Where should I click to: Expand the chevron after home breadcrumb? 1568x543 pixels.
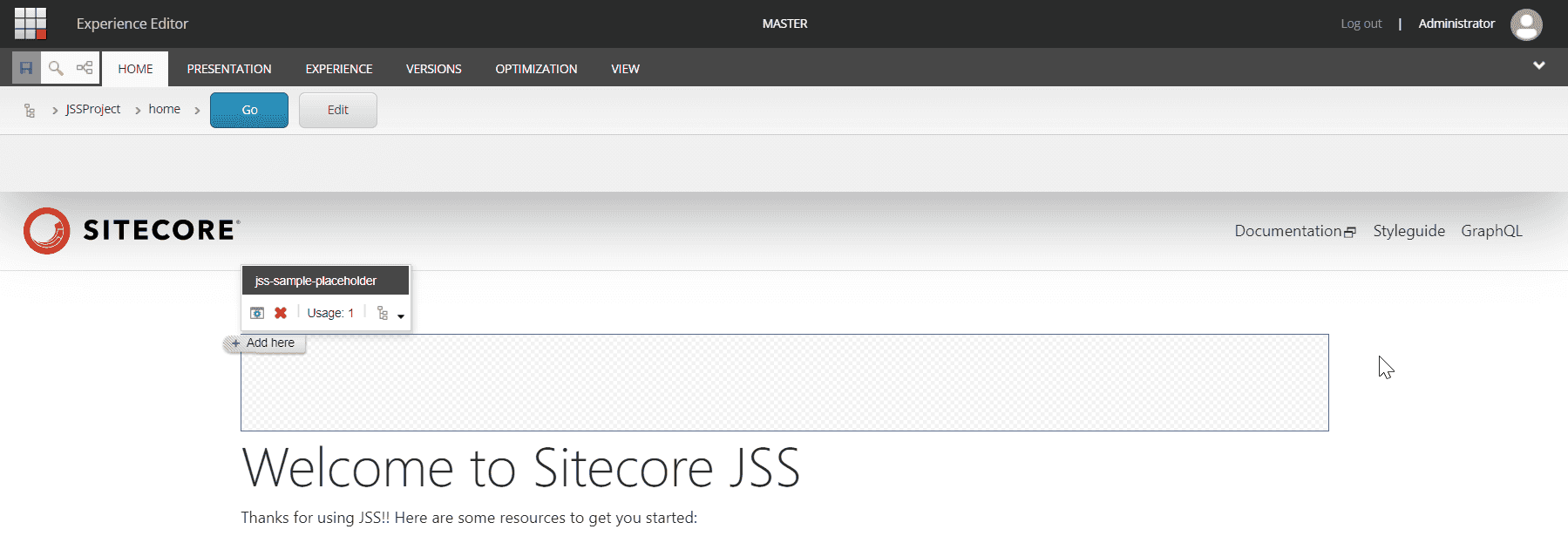coord(197,111)
